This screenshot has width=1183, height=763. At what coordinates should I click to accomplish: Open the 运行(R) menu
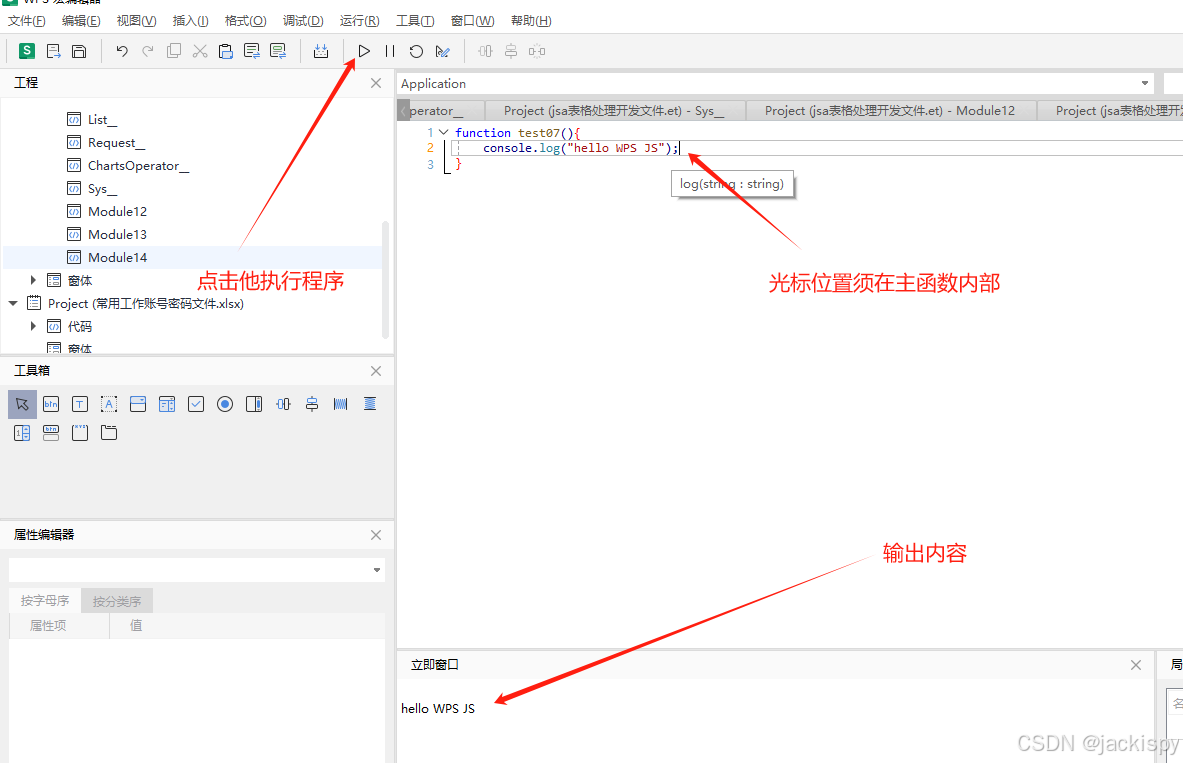pyautogui.click(x=359, y=20)
